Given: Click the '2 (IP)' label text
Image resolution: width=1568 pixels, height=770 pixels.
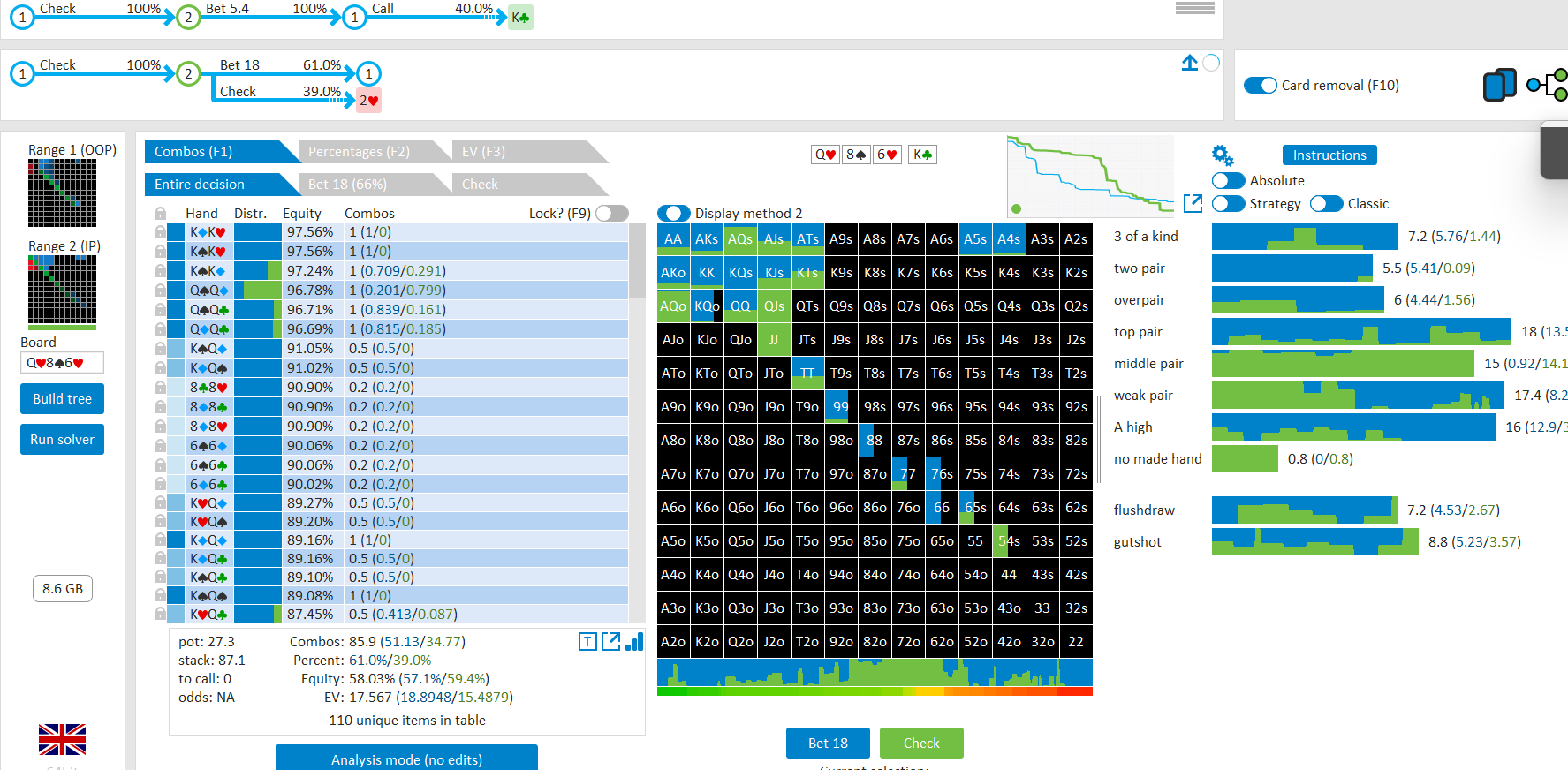Looking at the screenshot, I should pyautogui.click(x=85, y=245).
